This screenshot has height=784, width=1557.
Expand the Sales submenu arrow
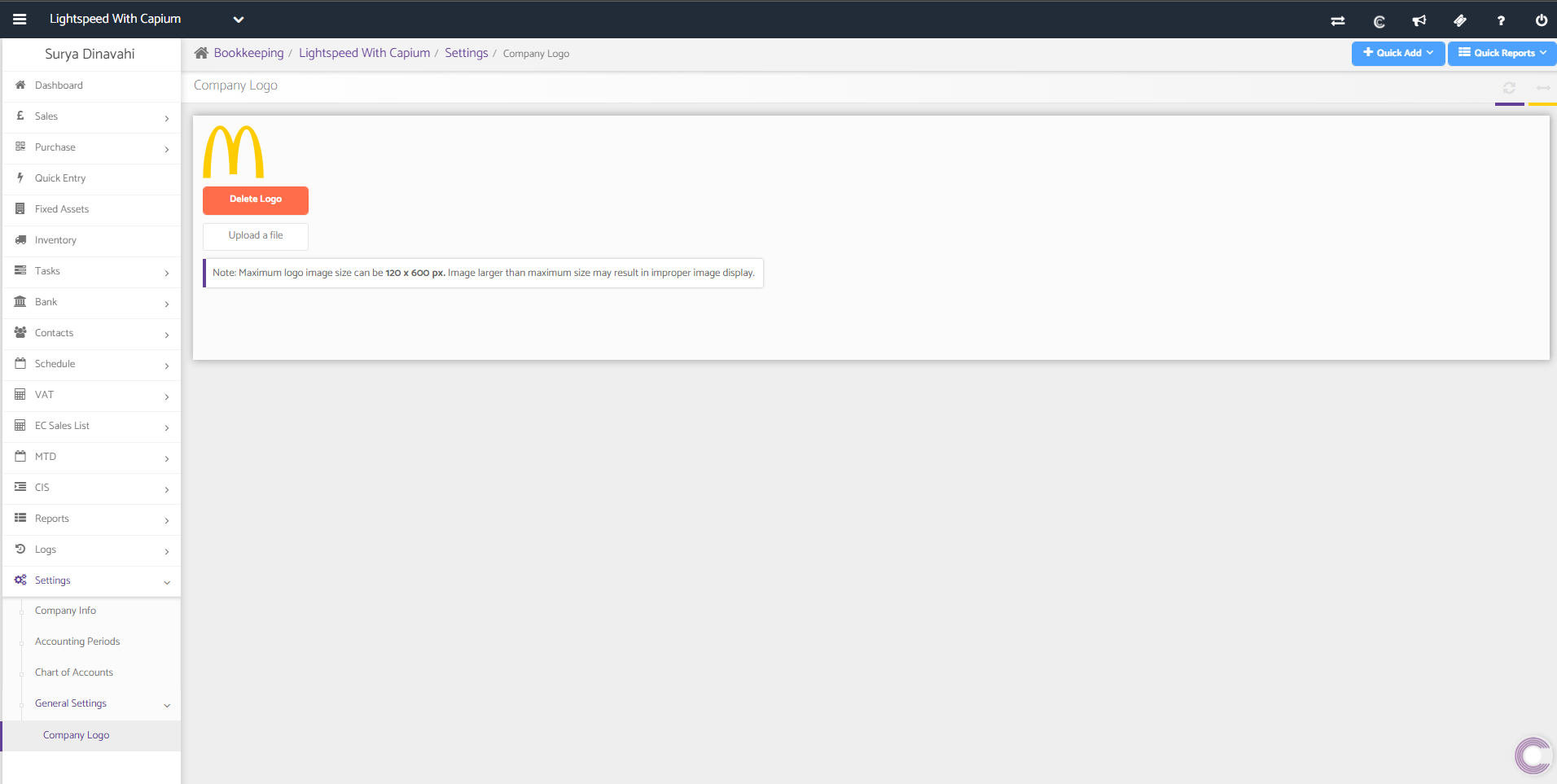coord(167,118)
